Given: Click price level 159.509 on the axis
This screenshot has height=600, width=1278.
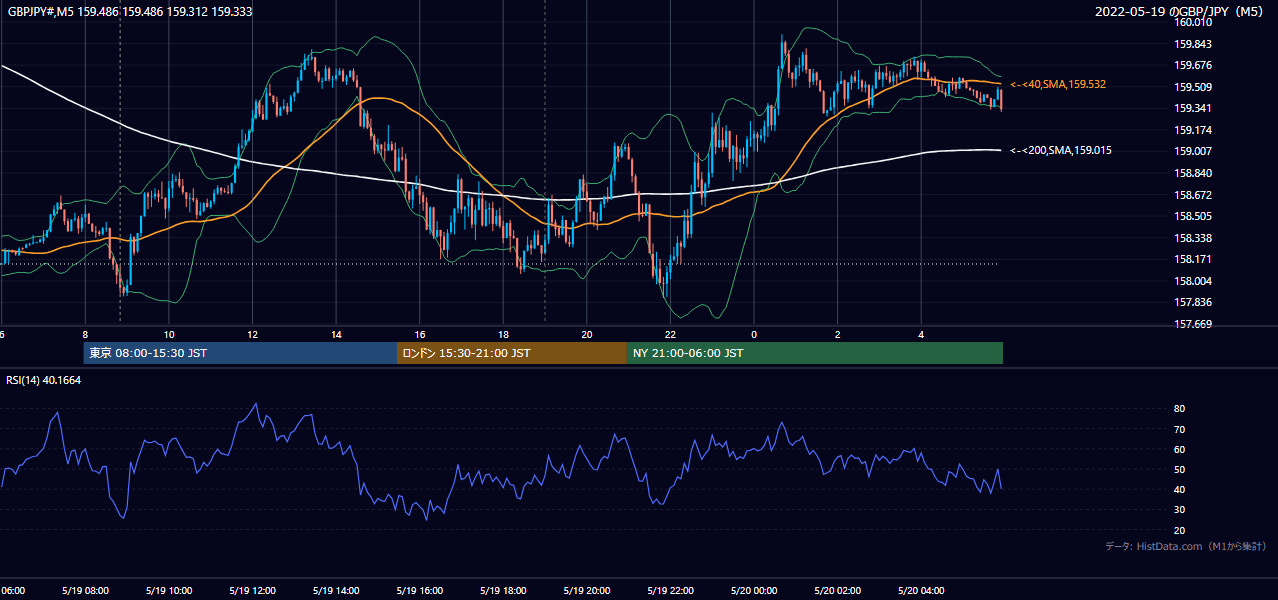Looking at the screenshot, I should [1194, 87].
